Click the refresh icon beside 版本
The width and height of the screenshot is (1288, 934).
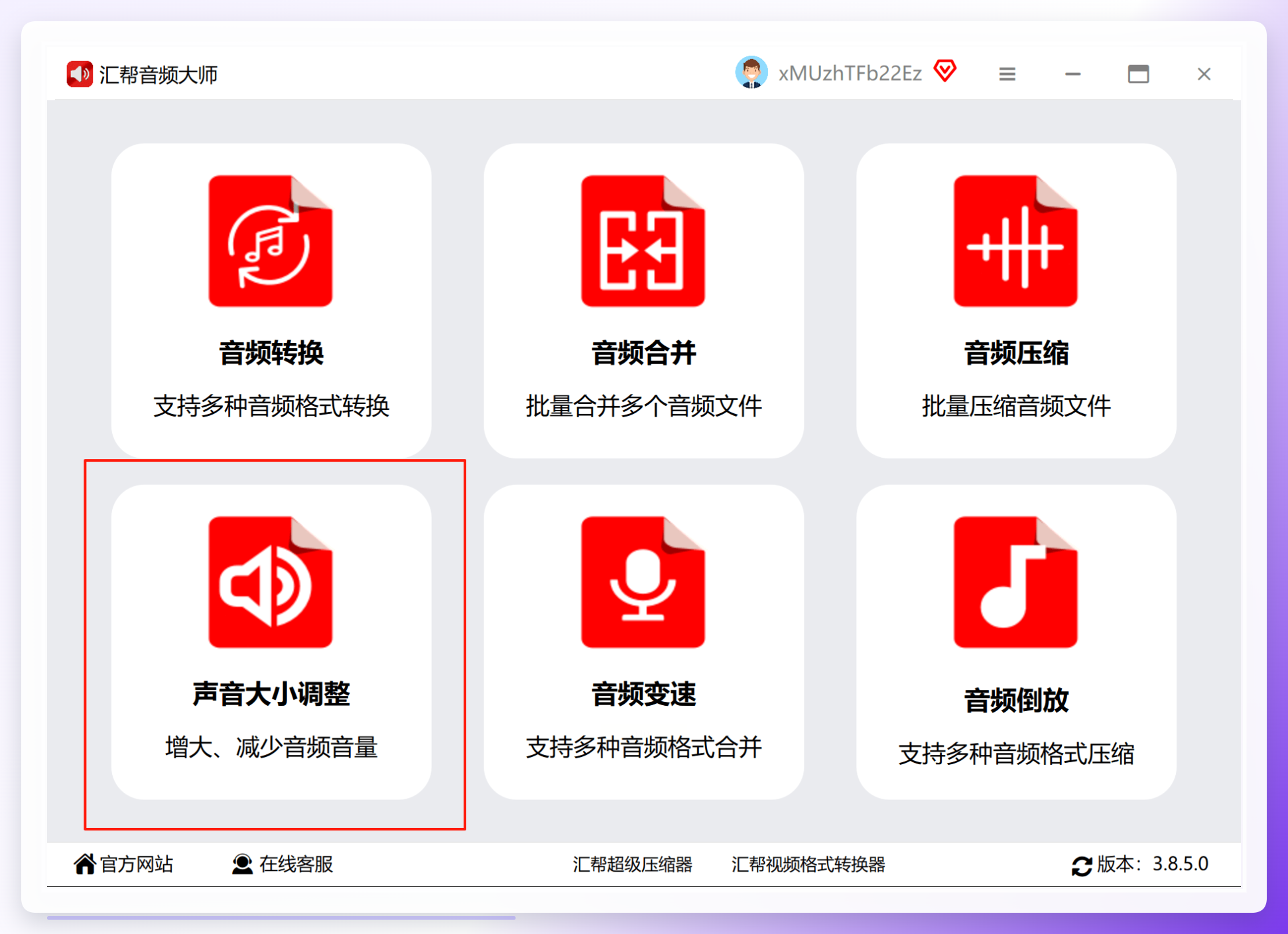(x=1082, y=865)
